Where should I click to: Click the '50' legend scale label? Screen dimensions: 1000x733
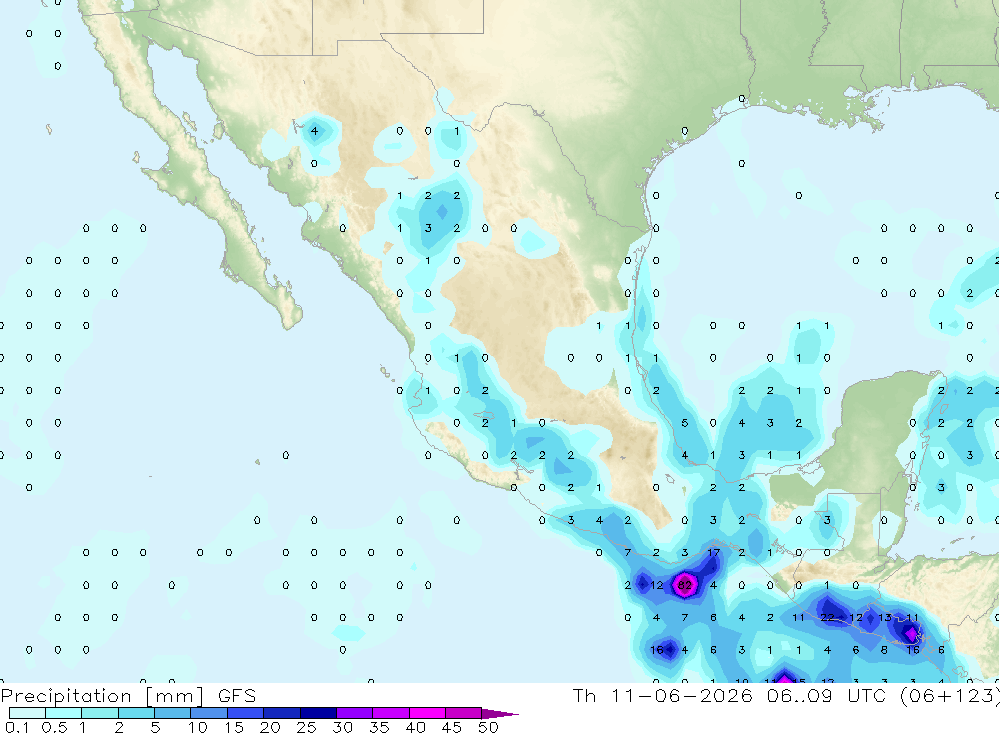pos(488,727)
